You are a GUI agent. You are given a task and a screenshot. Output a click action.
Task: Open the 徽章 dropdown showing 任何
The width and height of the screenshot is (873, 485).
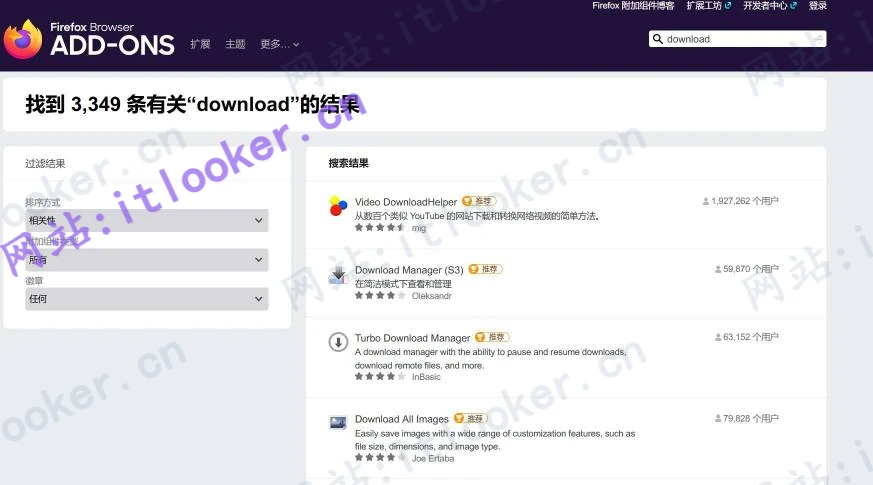click(x=147, y=299)
